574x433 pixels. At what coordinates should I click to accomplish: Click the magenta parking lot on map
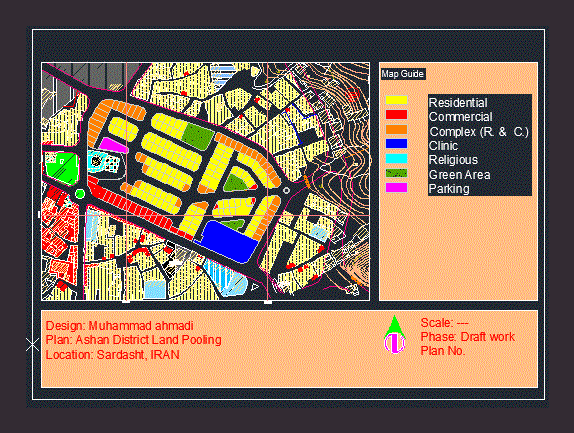click(x=113, y=145)
